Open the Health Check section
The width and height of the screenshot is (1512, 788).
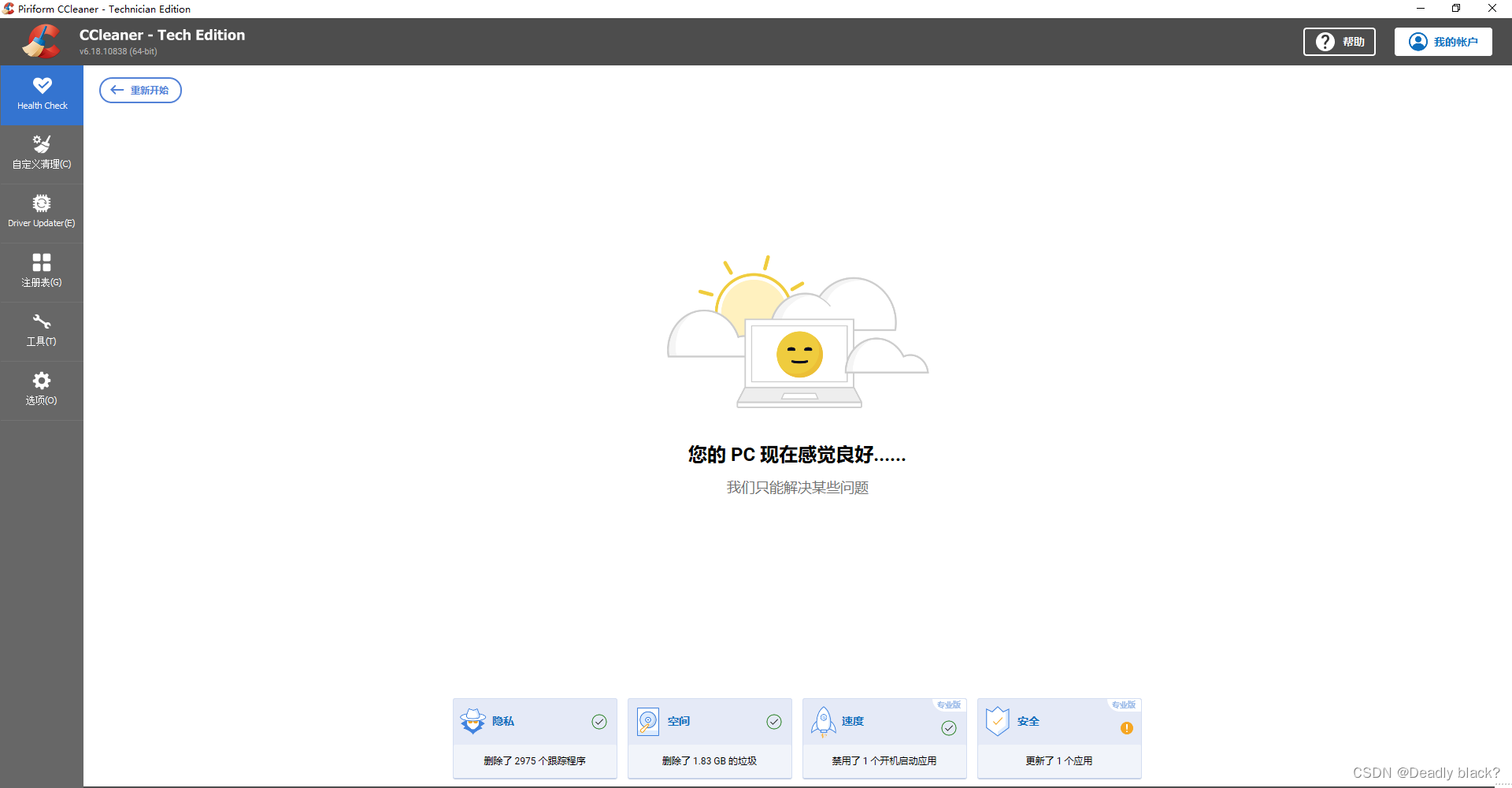coord(42,95)
